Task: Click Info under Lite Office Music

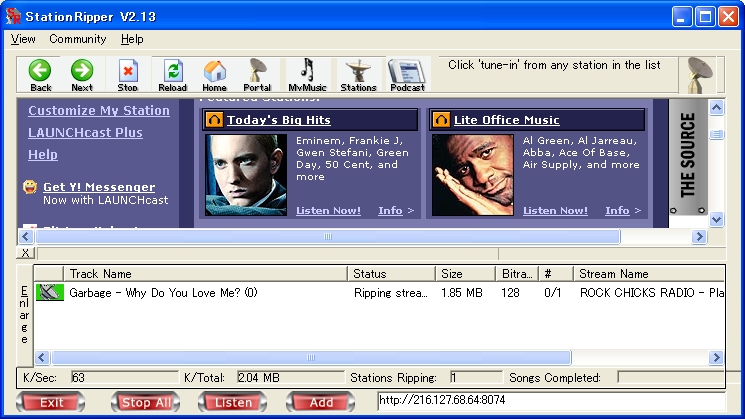Action: click(617, 210)
